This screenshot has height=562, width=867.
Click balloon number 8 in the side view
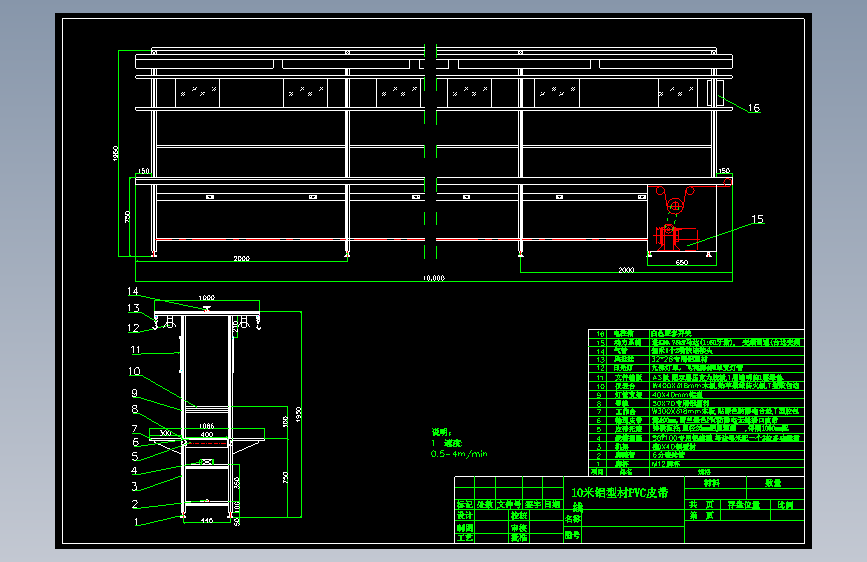pyautogui.click(x=134, y=409)
